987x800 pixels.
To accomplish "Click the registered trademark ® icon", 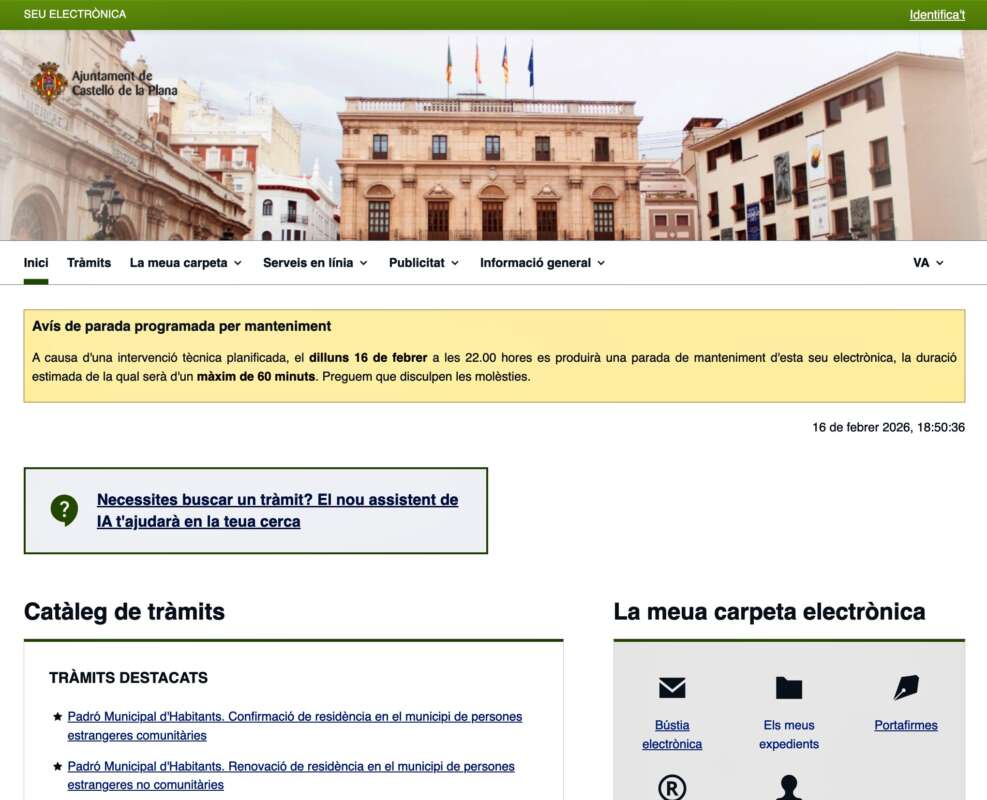I will [672, 789].
